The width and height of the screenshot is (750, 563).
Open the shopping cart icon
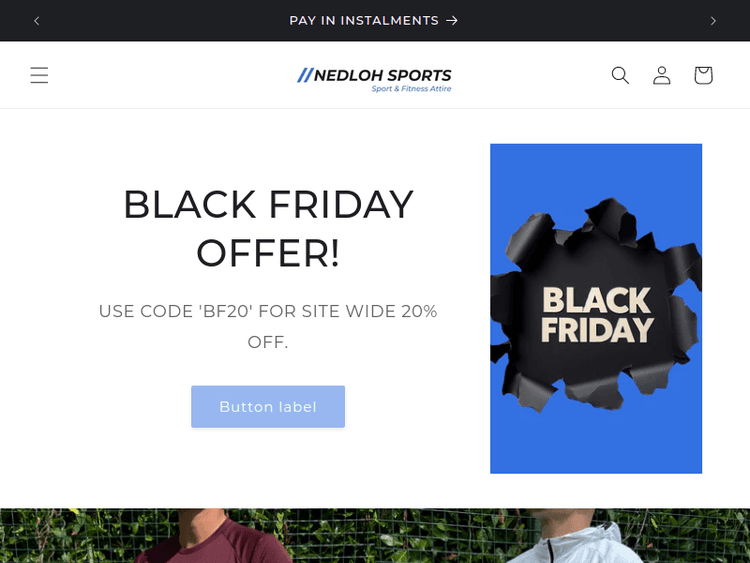[x=703, y=75]
